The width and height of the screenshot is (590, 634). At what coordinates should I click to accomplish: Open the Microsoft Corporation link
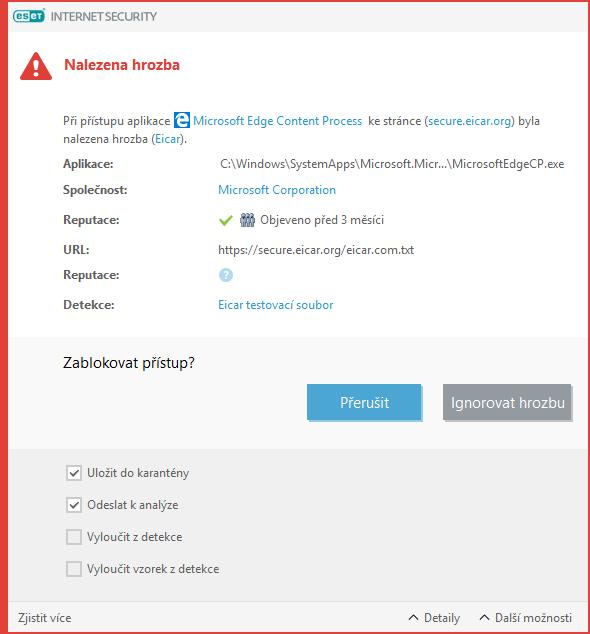(x=277, y=190)
